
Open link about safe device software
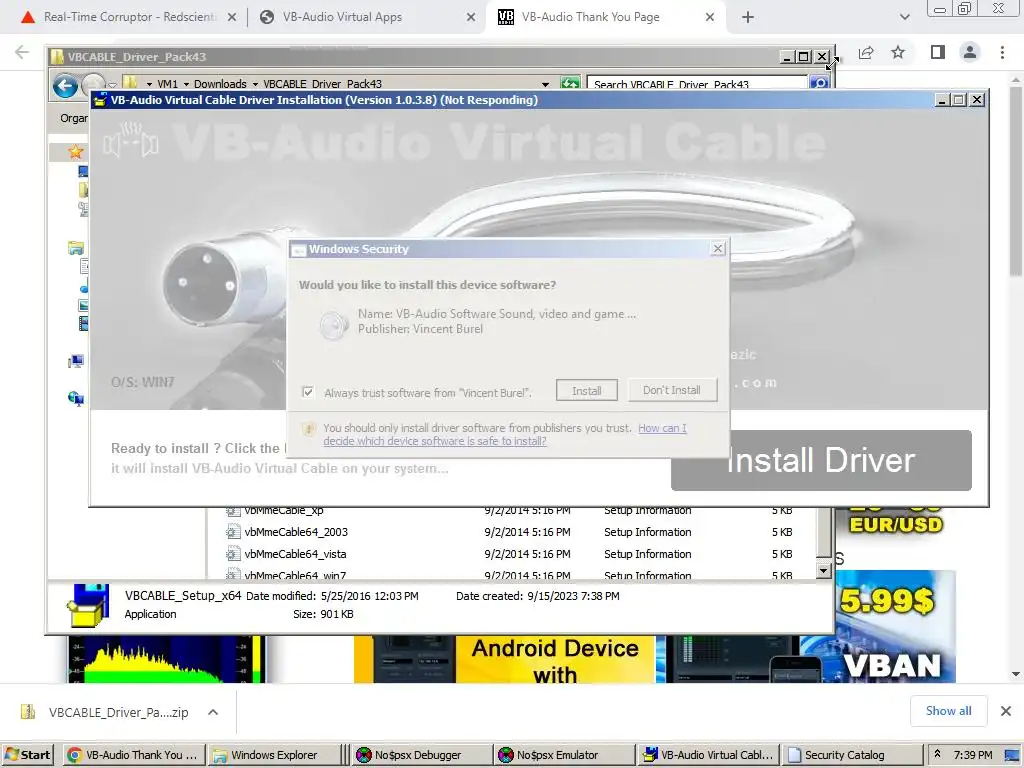(x=505, y=434)
